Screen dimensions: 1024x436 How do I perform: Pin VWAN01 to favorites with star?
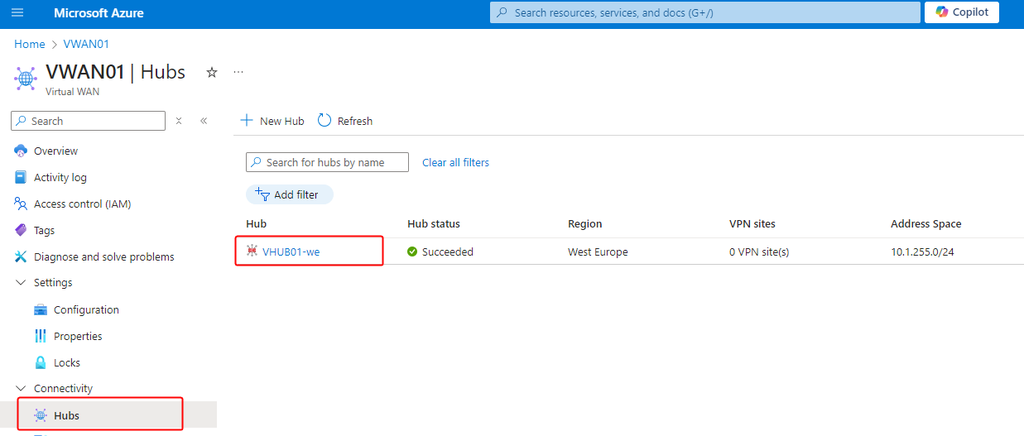coord(212,72)
